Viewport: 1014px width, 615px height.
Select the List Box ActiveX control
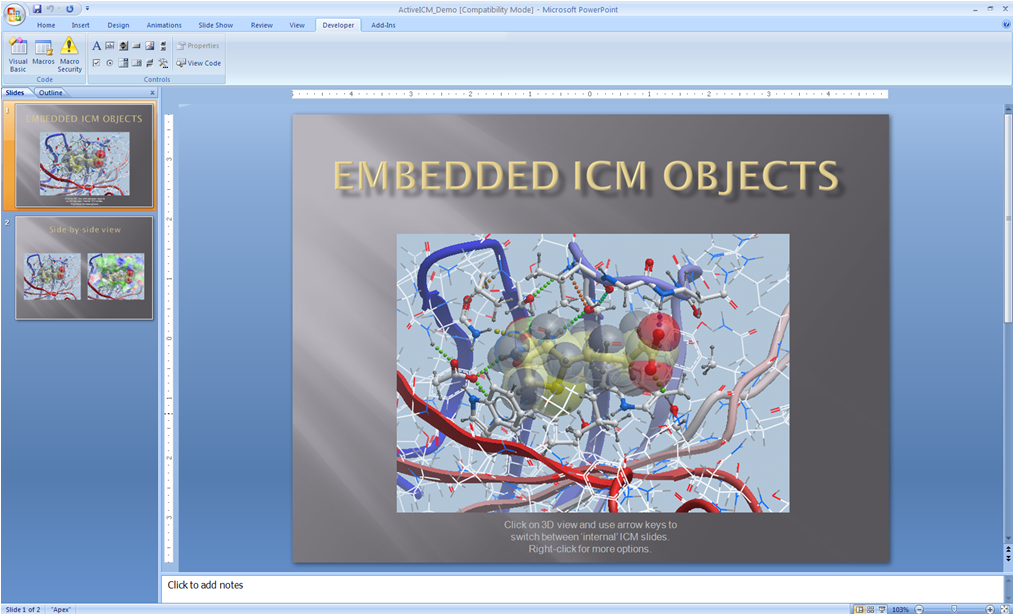click(x=136, y=63)
